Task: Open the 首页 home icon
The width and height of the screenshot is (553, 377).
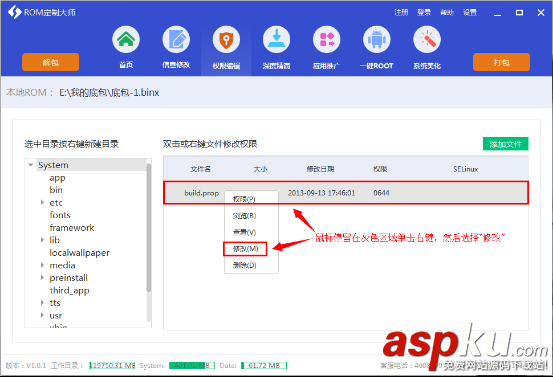Action: click(x=126, y=39)
